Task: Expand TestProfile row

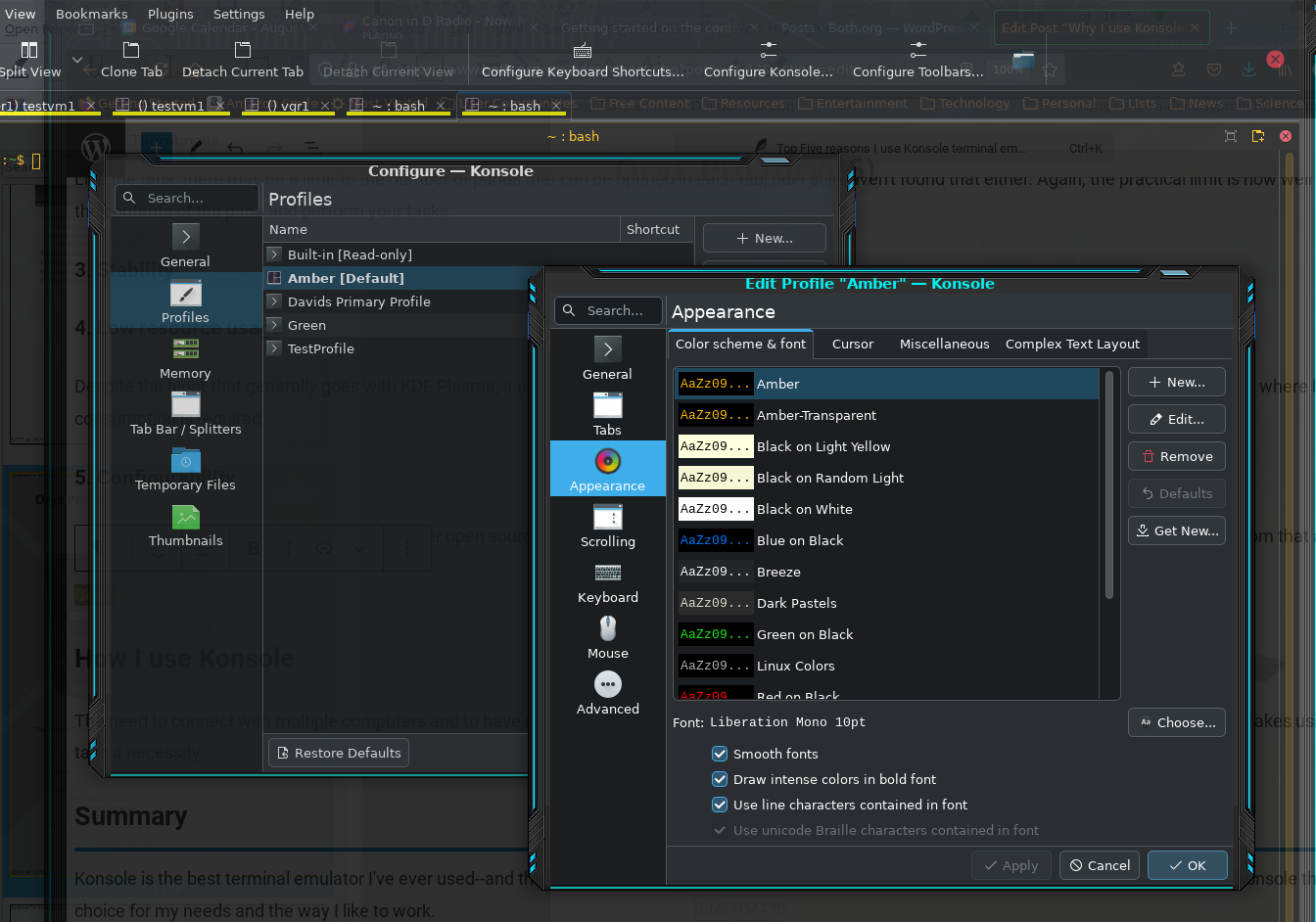Action: pos(274,348)
